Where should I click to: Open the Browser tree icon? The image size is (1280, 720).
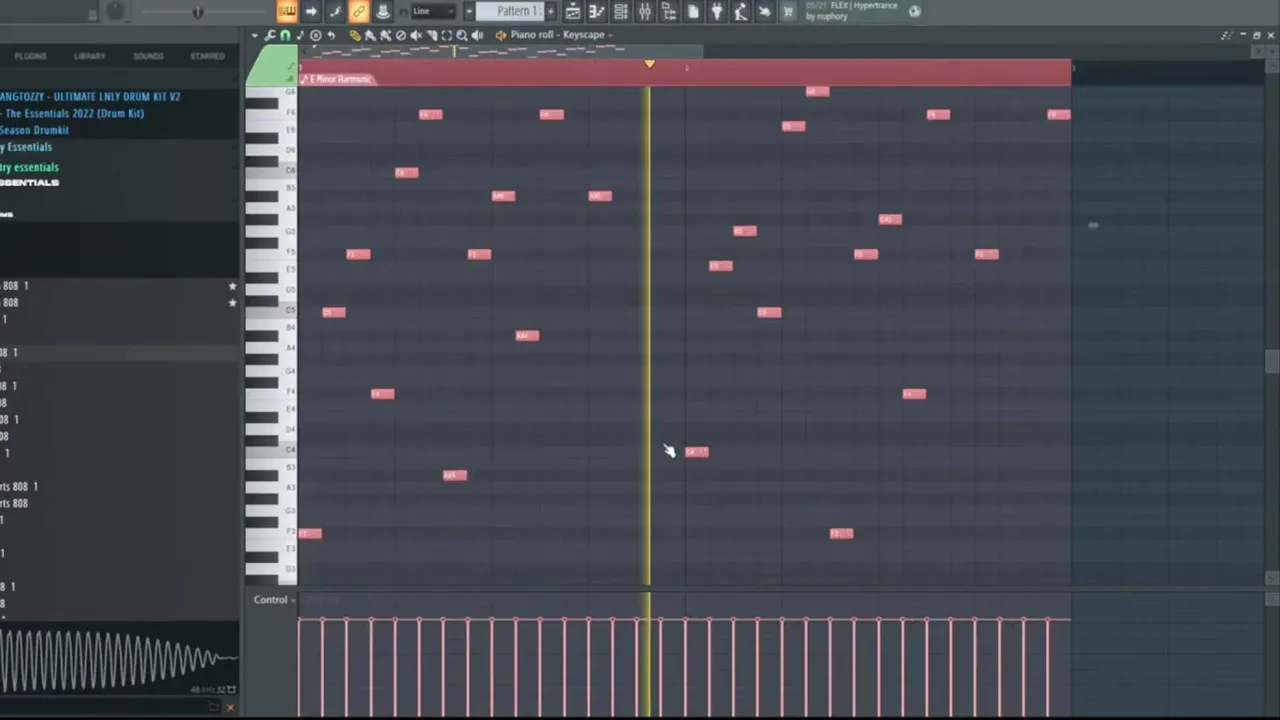coord(669,11)
